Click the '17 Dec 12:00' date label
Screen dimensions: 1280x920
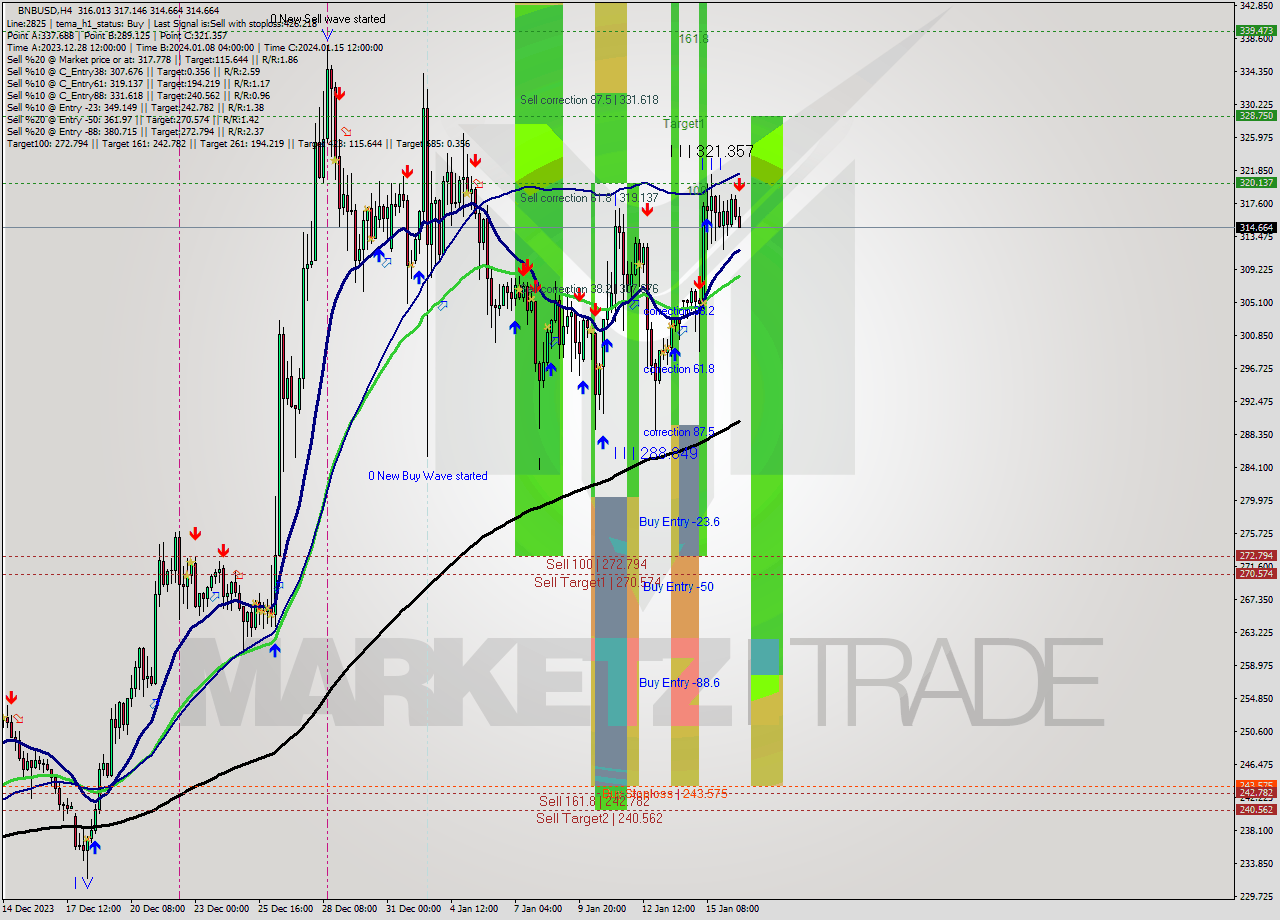[94, 909]
